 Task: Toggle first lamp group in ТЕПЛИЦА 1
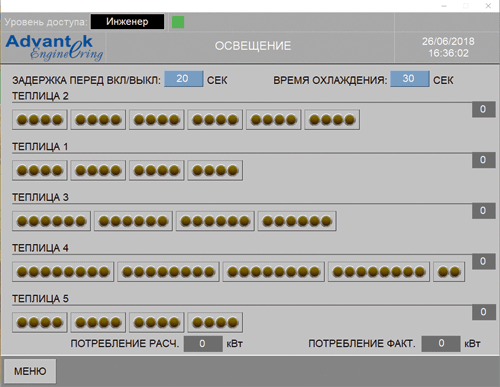click(40, 170)
